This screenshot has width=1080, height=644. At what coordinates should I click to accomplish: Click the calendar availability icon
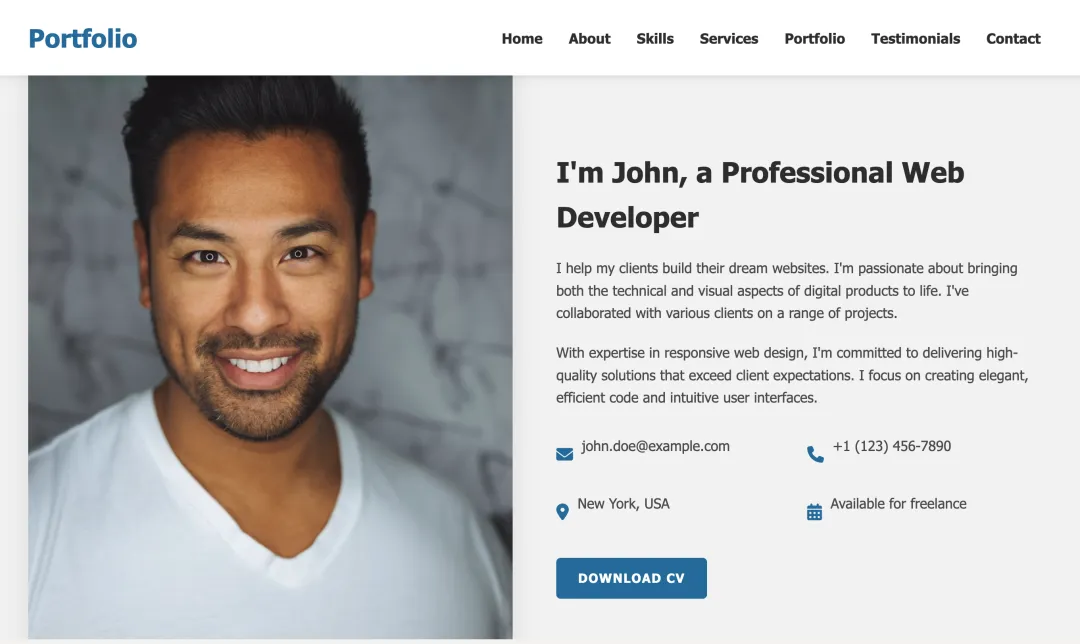click(814, 512)
